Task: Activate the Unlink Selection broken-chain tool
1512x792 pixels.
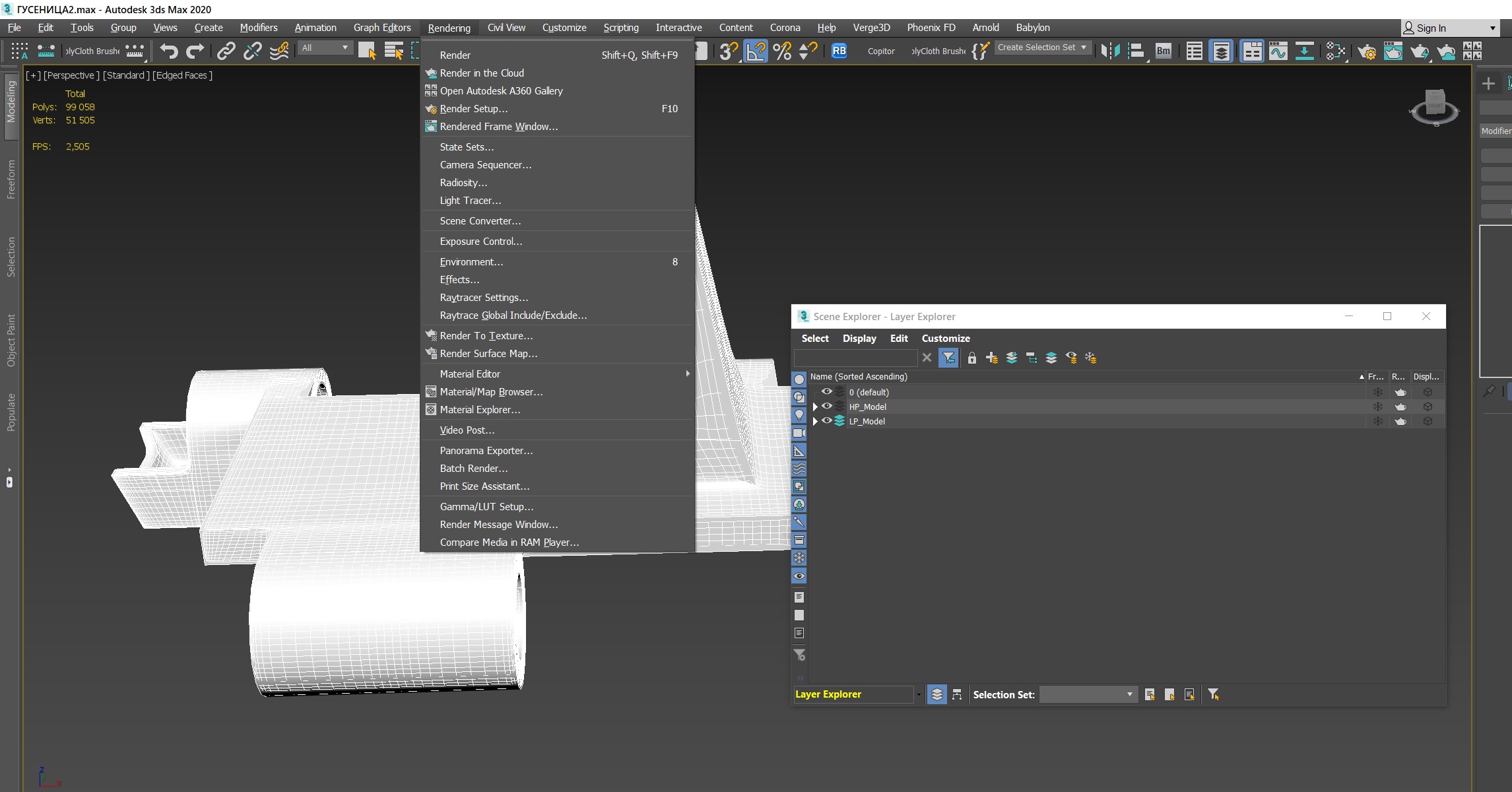Action: [x=253, y=51]
